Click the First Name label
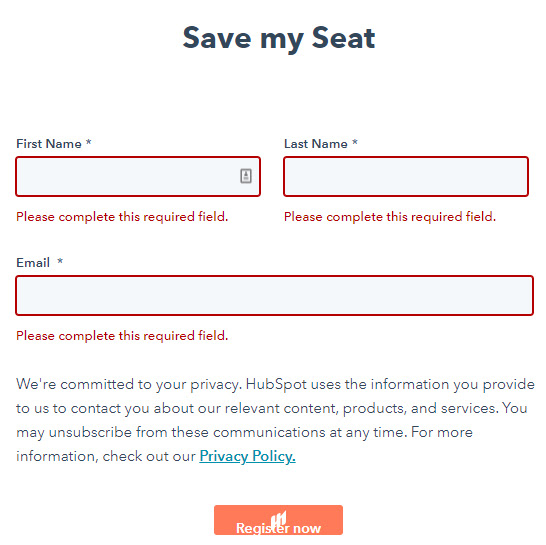The height and width of the screenshot is (545, 546). (49, 144)
